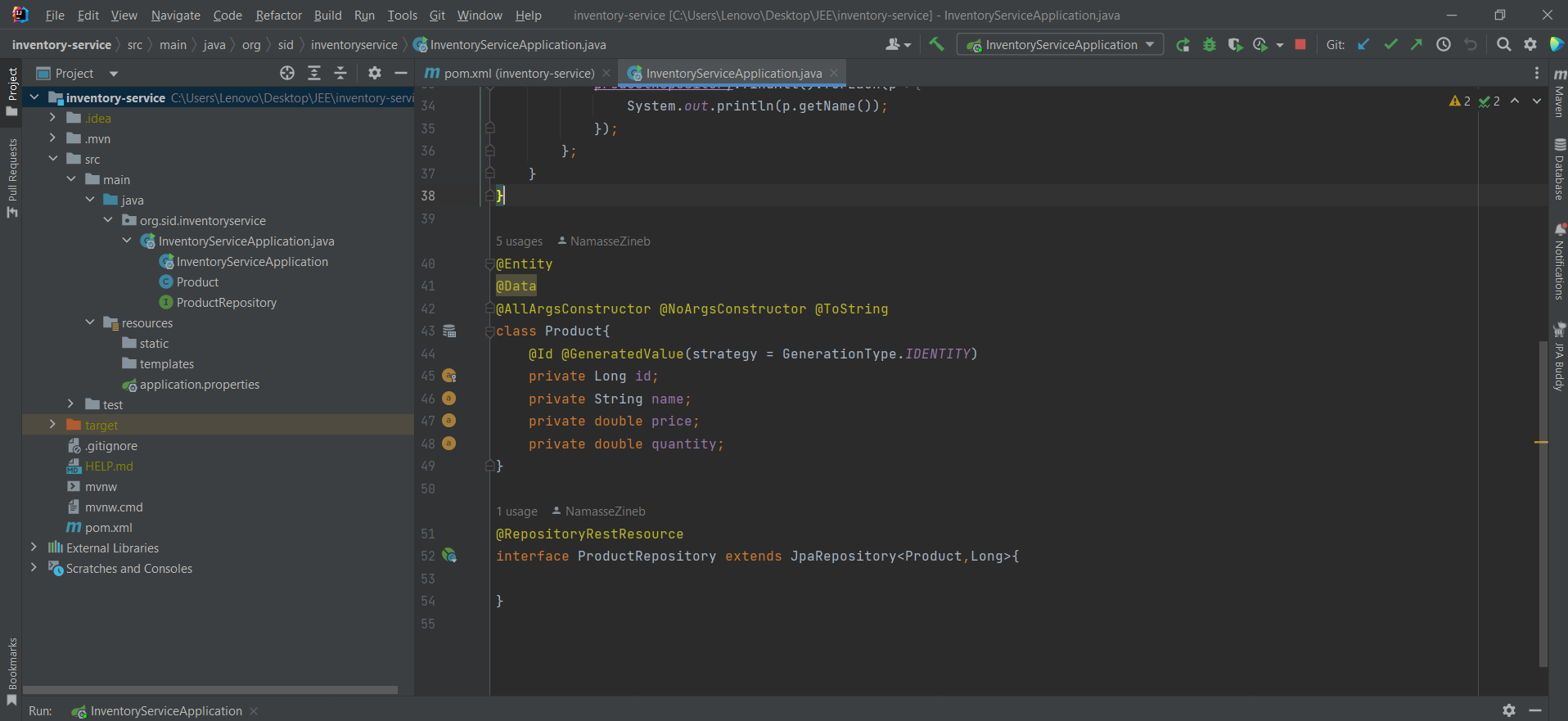Open the Database tool window
The image size is (1568, 721).
1559,169
